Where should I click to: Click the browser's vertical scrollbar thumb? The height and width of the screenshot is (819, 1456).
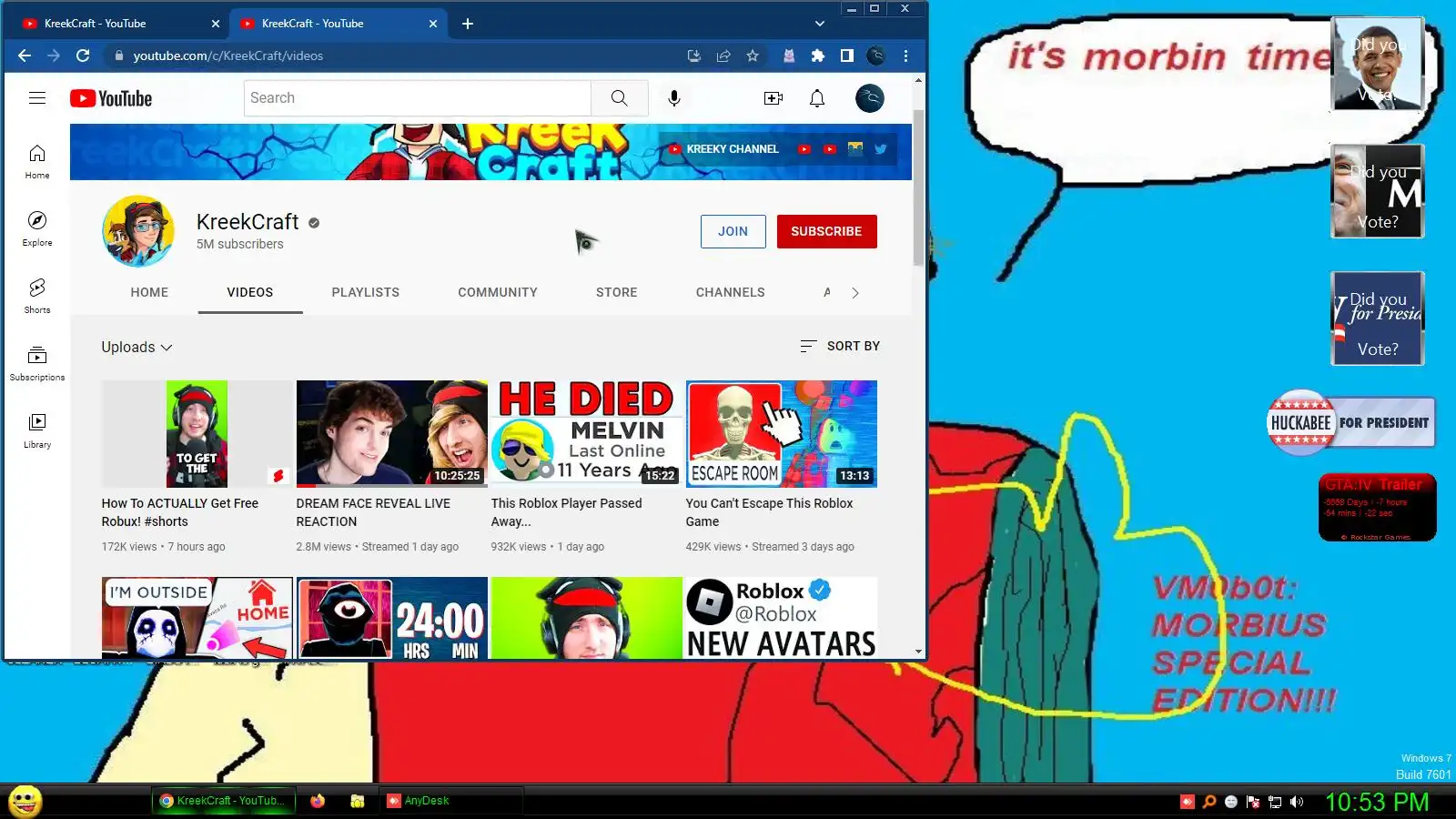[x=918, y=187]
